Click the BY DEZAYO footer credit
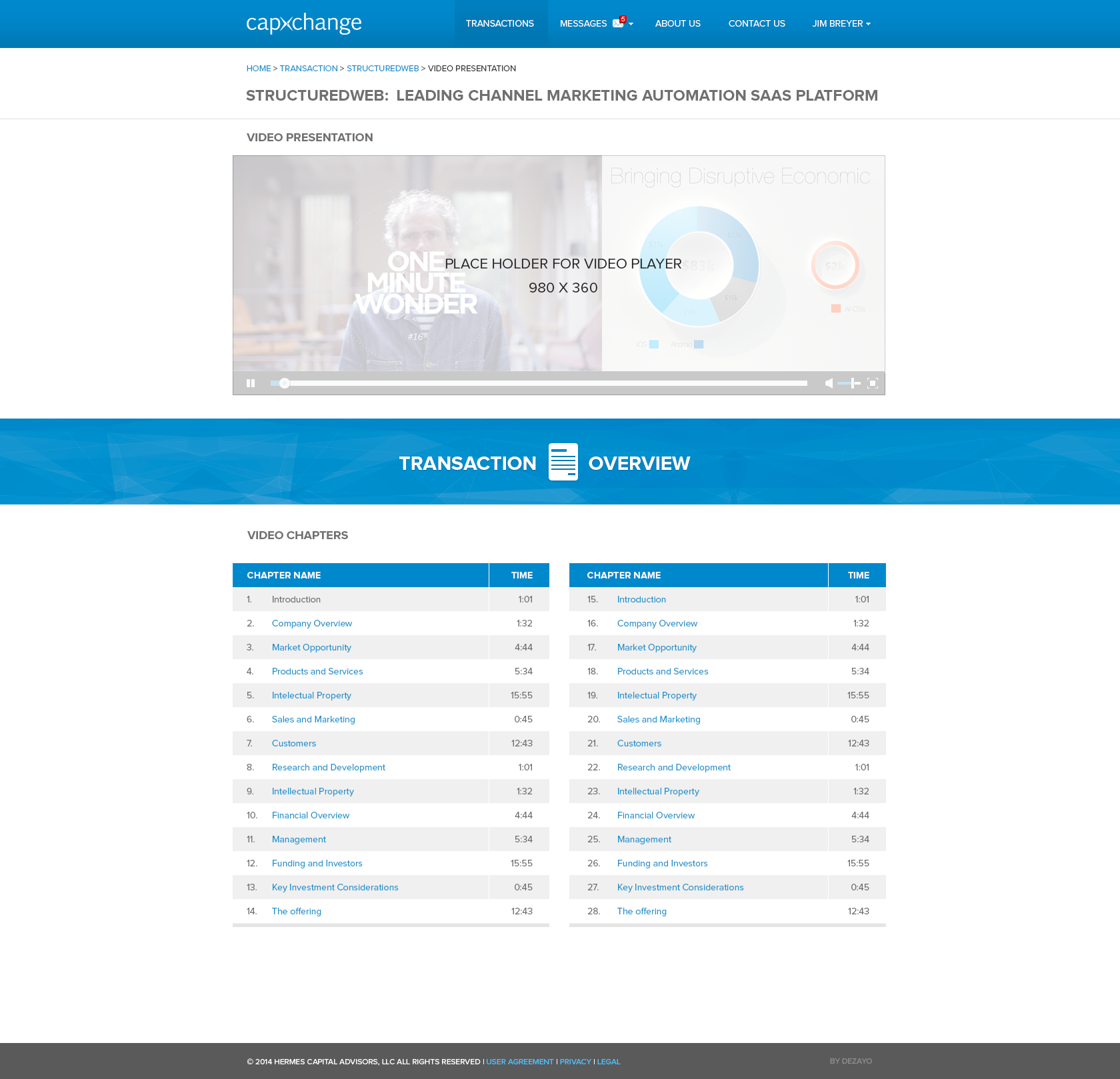The image size is (1120, 1079). (851, 1061)
